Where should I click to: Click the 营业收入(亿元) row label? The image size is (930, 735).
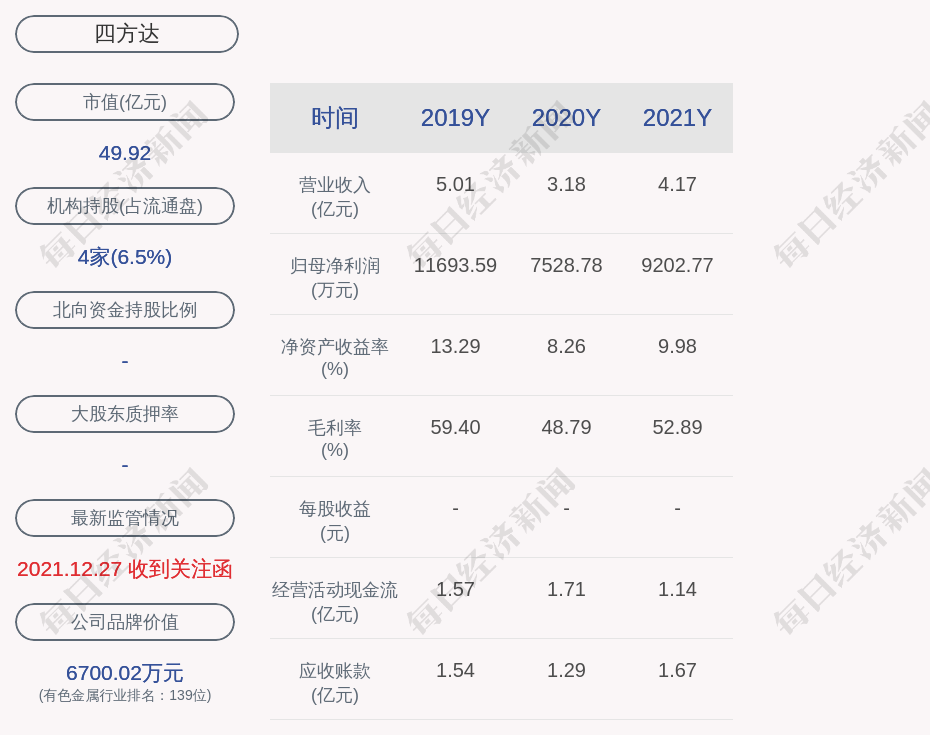tap(335, 196)
